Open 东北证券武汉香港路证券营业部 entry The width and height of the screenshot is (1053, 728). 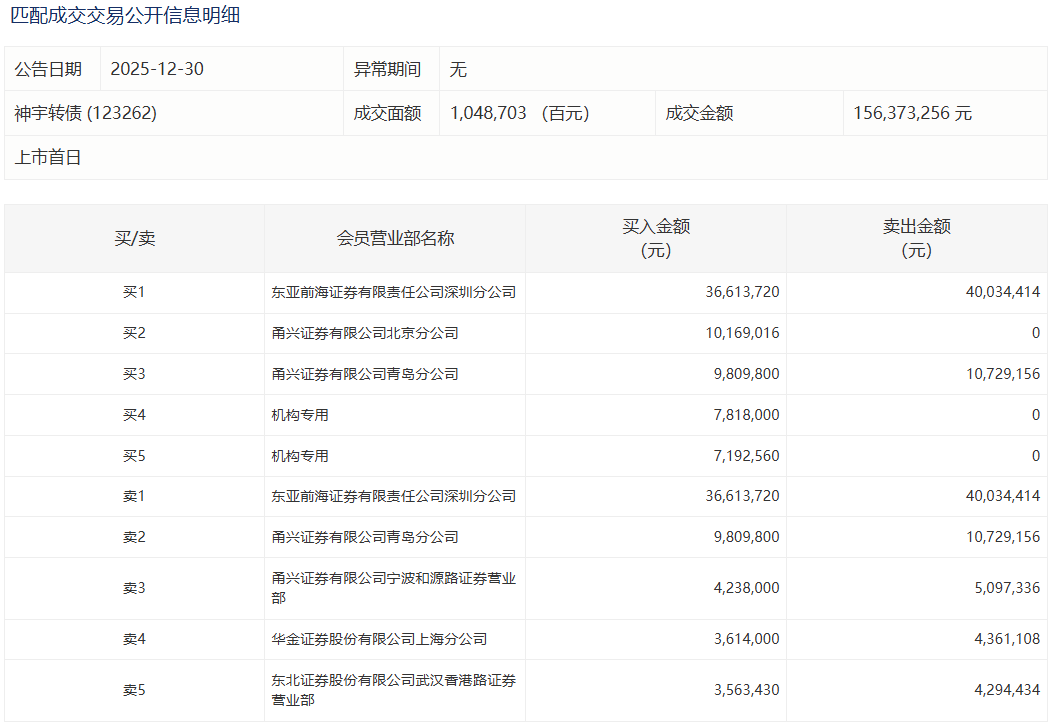[393, 690]
